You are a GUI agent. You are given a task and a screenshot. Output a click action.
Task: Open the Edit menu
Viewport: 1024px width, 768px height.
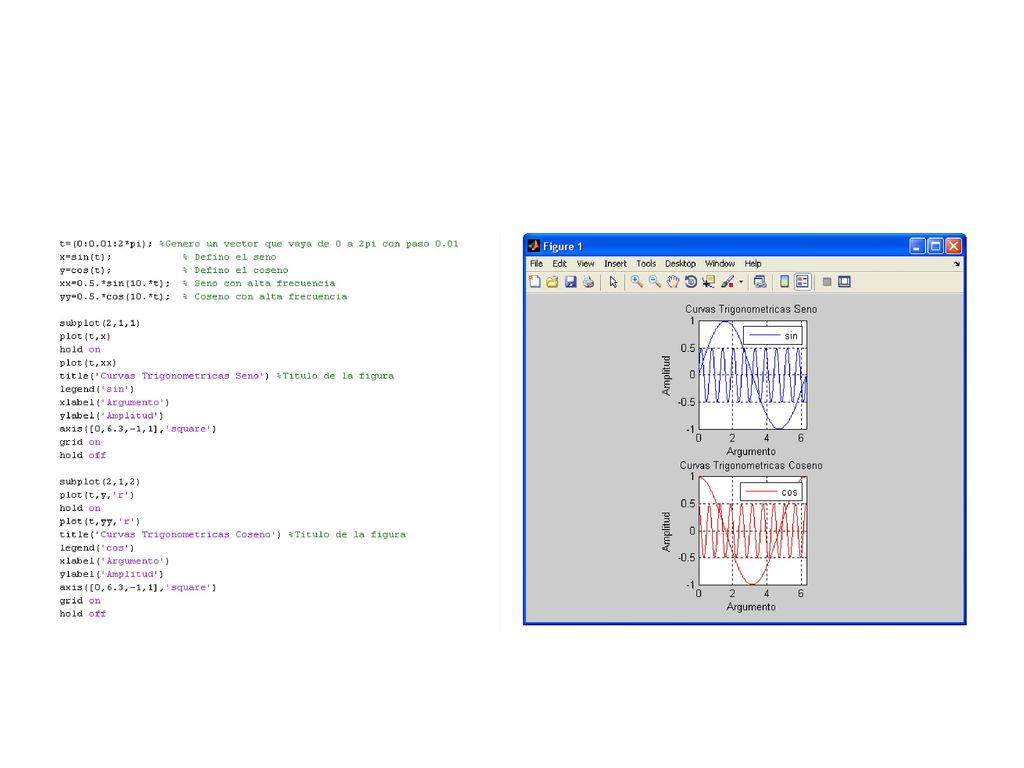(x=559, y=263)
